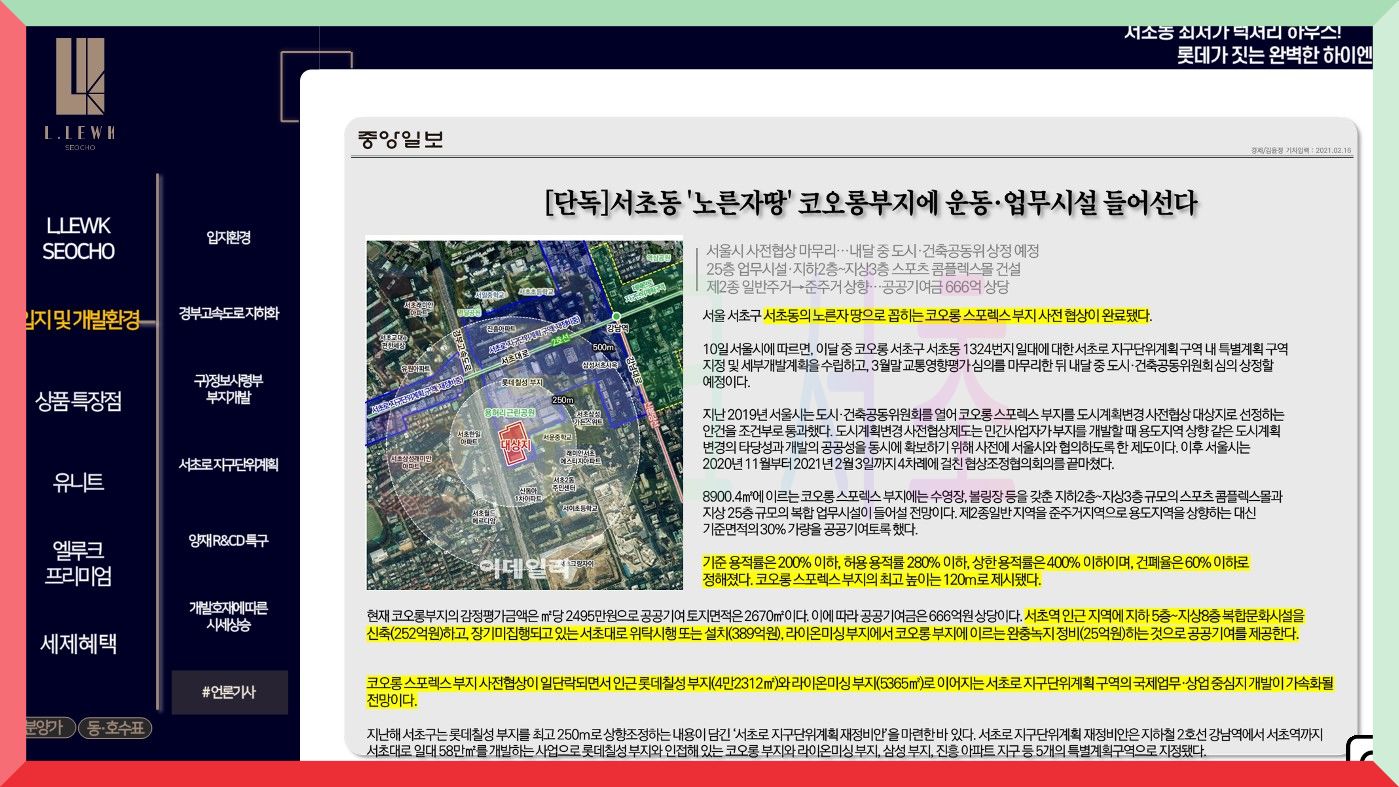Go to the 유니트 menu
The image size is (1399, 787).
click(x=78, y=482)
